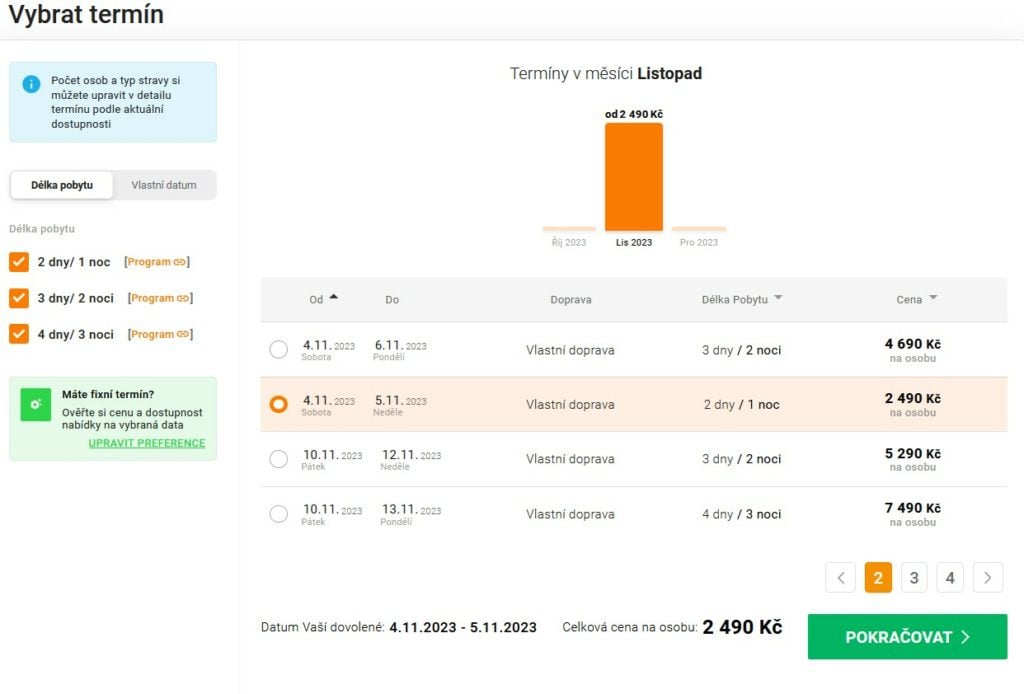Click the orange Lis 2023 chart bar
This screenshot has height=694, width=1024.
click(x=633, y=177)
